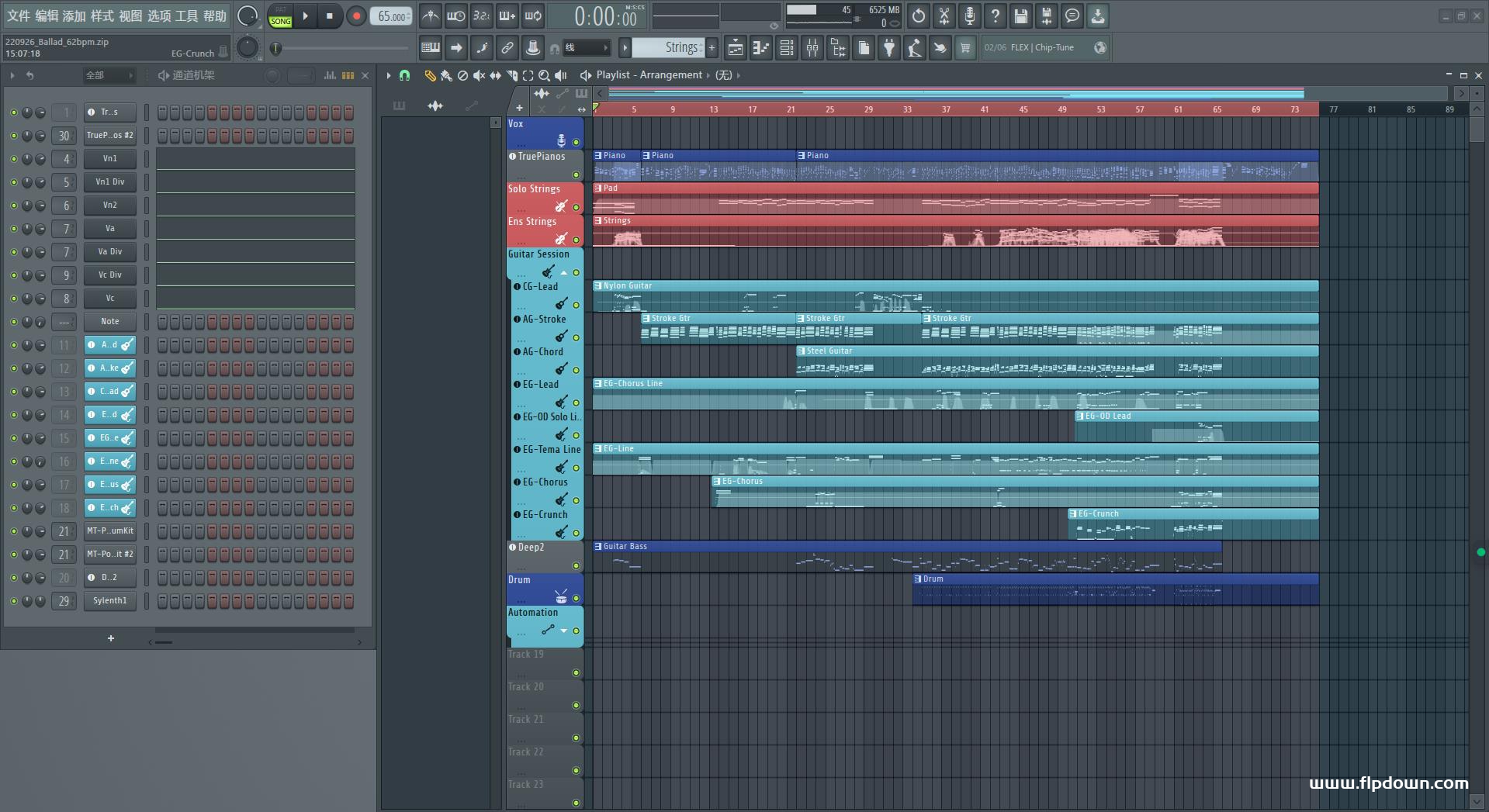
Task: Choose the Select tool in playlist toolbar
Action: point(528,75)
